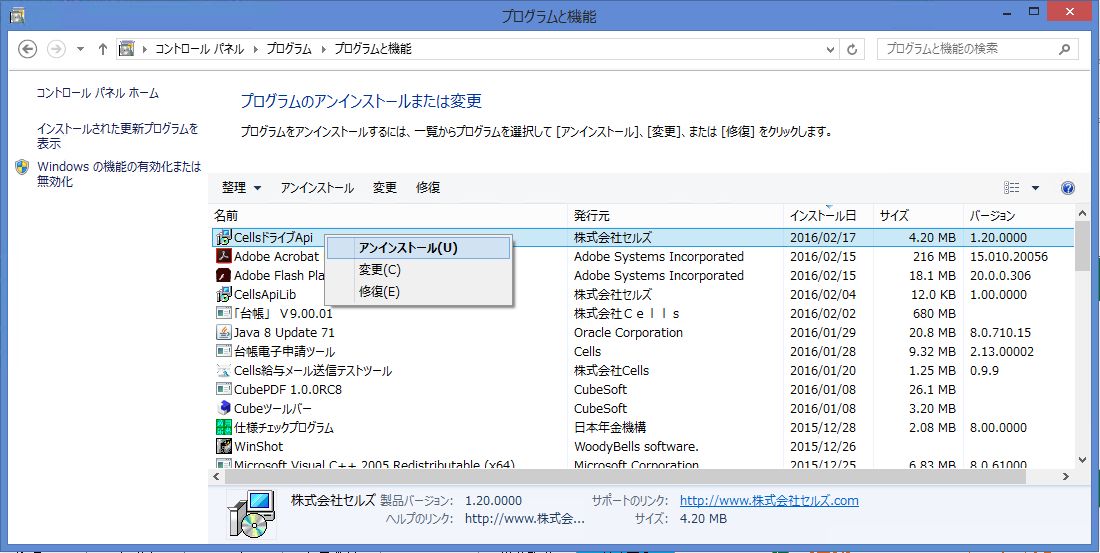Viewport: 1100px width, 553px height.
Task: Click the Cells給与メール送信テストツール icon
Action: pos(224,370)
